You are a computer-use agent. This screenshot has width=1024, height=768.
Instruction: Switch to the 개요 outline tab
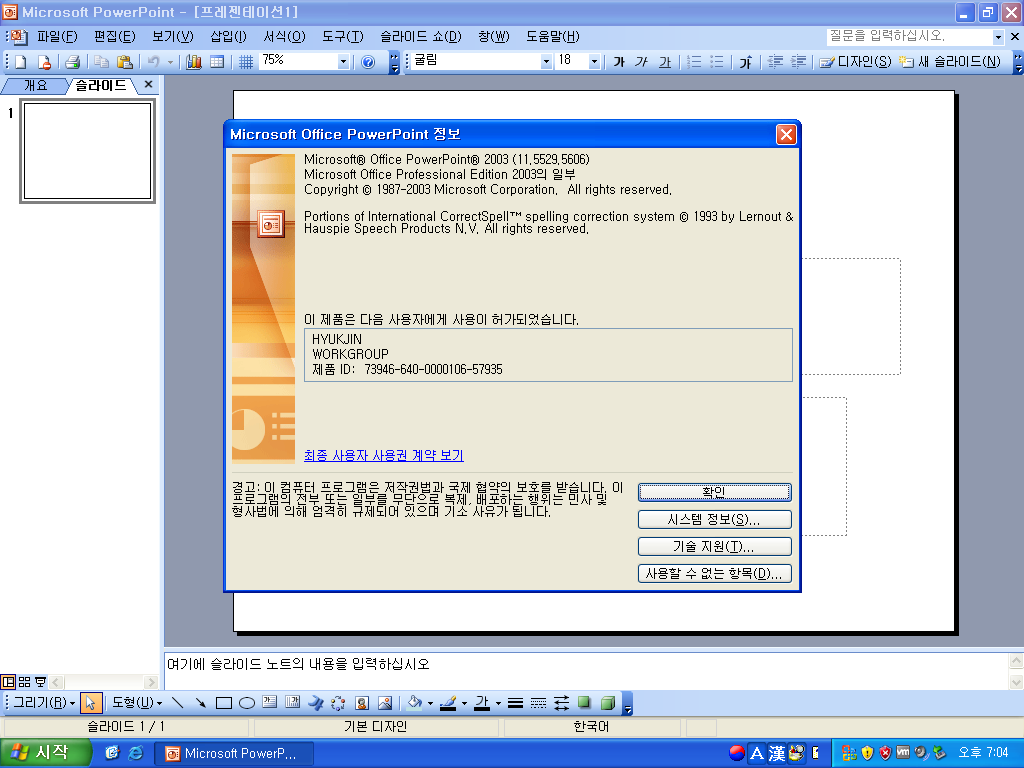(35, 86)
